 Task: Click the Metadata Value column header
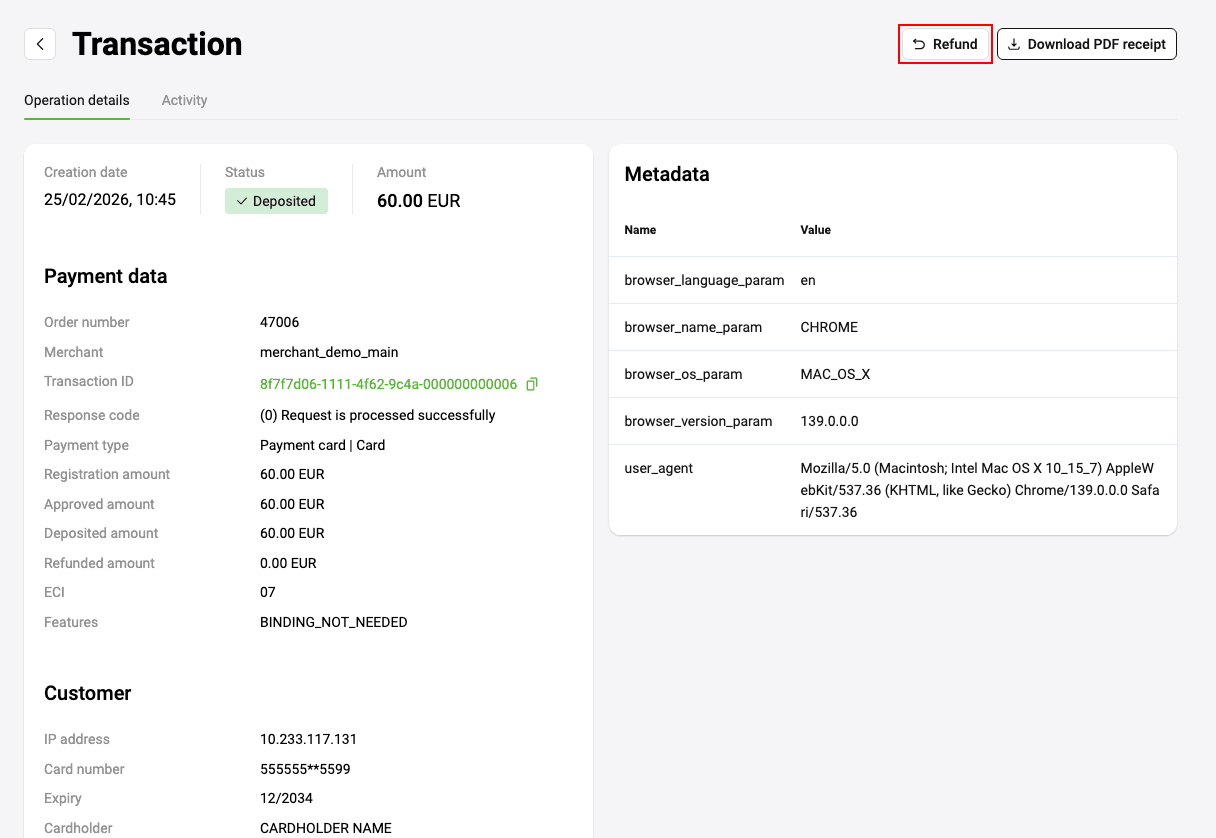(x=816, y=230)
